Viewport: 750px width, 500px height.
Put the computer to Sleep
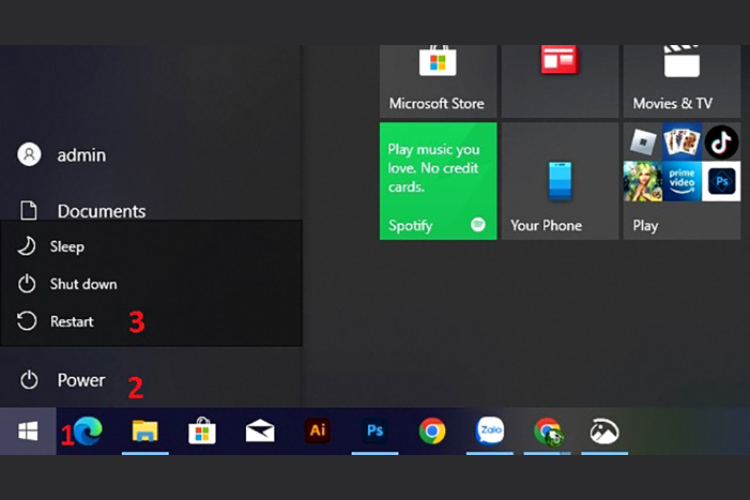[x=67, y=247]
